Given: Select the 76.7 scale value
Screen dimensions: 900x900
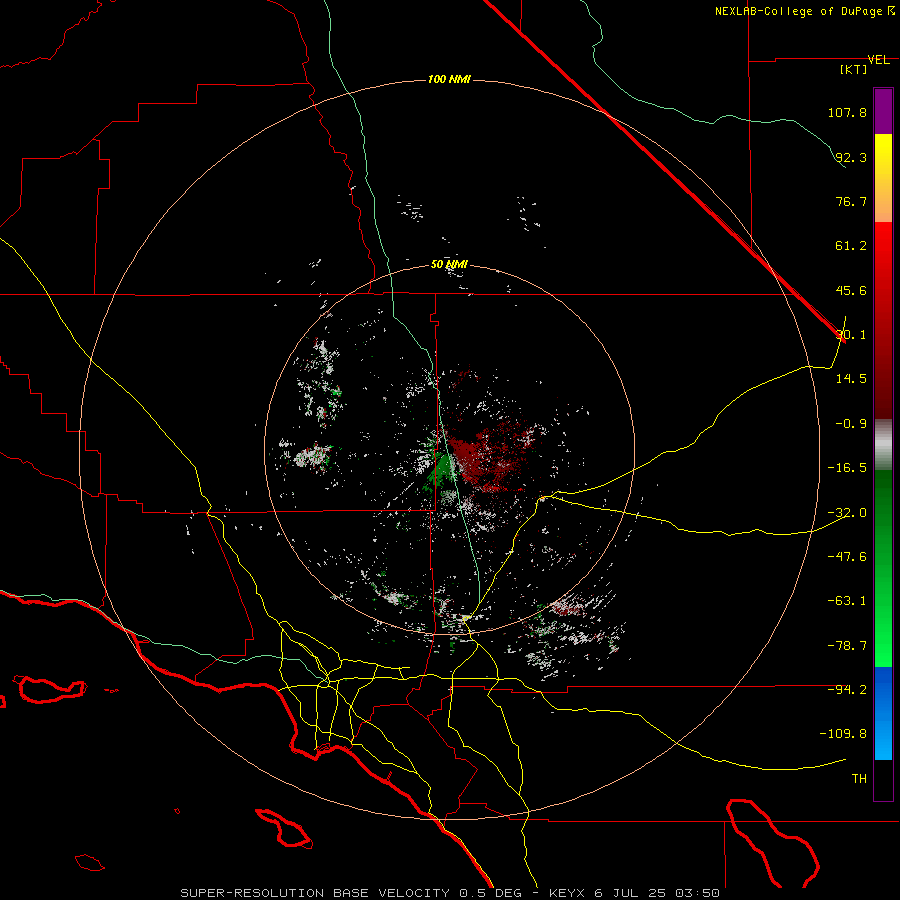Looking at the screenshot, I should pos(851,201).
